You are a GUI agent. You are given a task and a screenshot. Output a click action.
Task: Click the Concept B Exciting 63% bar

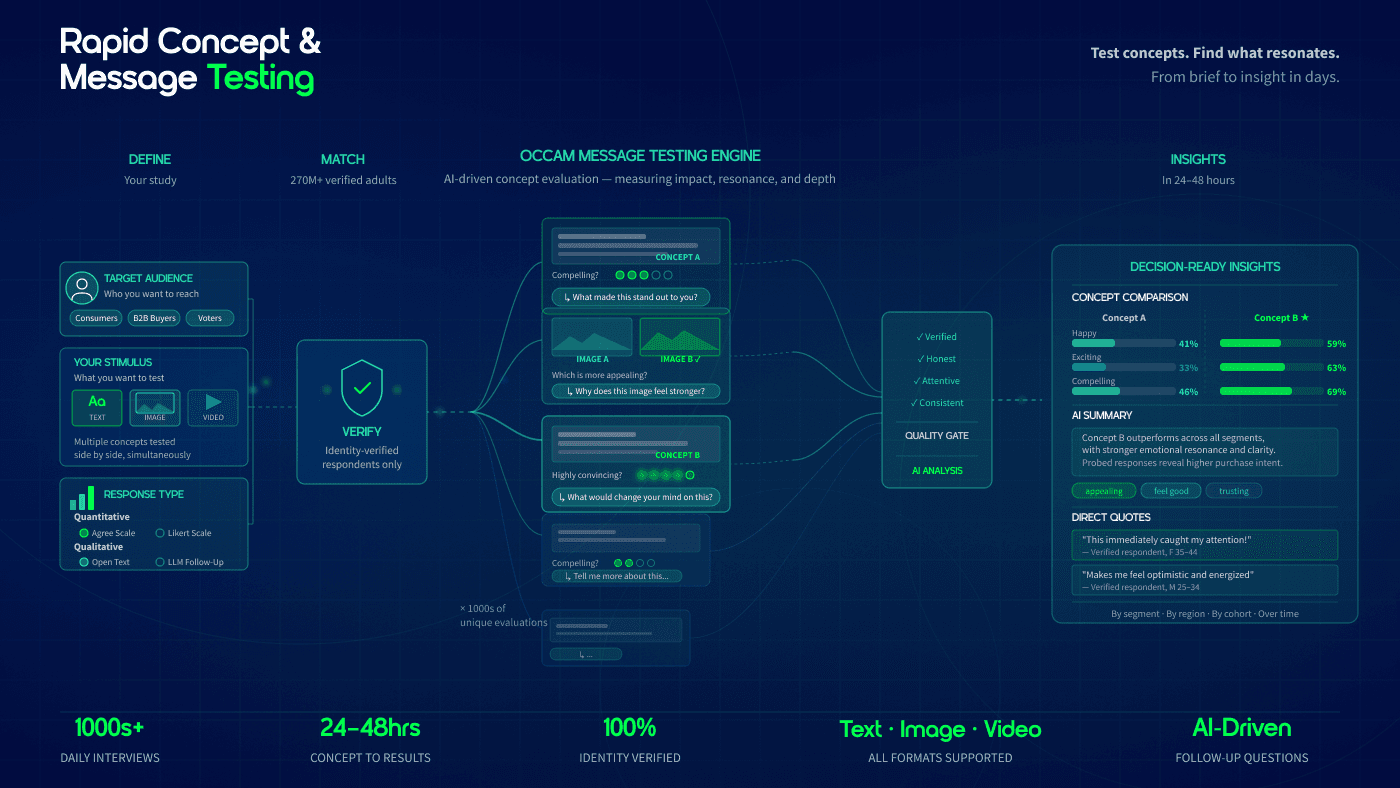(1271, 367)
